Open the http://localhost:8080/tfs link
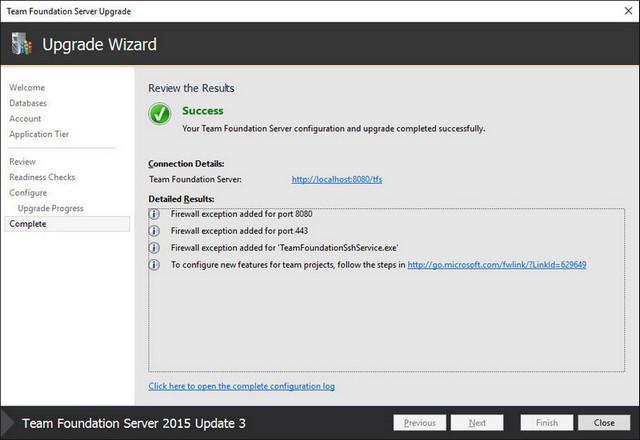Viewport: 640px width, 440px height. tap(337, 179)
